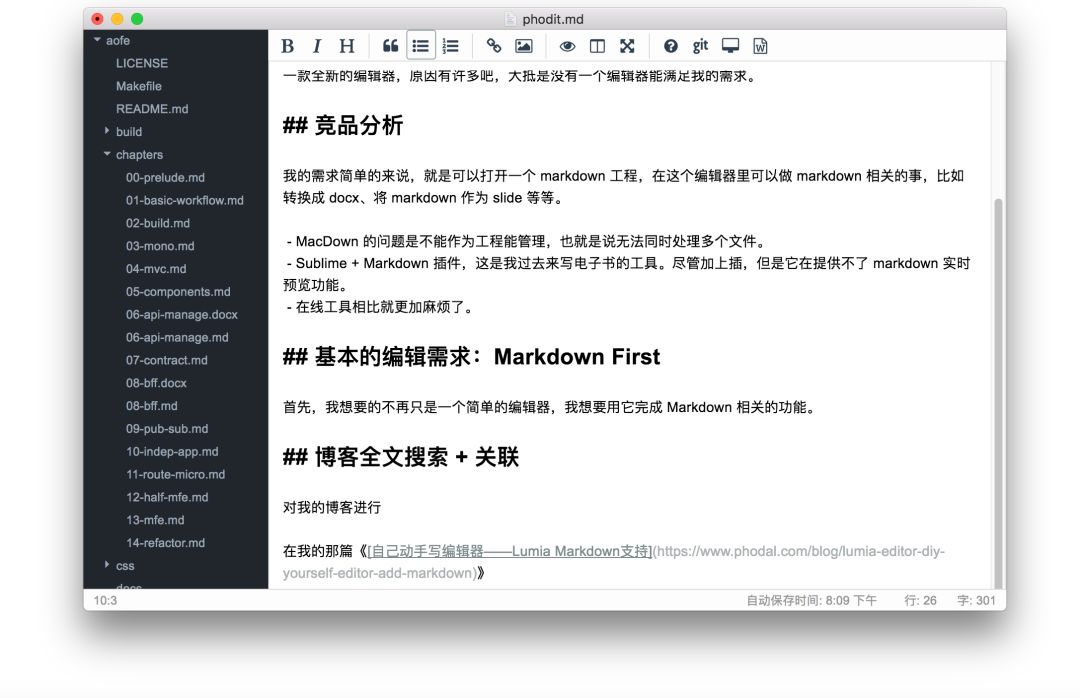The width and height of the screenshot is (1080, 698).
Task: Click the document icon in title bar
Action: click(510, 19)
